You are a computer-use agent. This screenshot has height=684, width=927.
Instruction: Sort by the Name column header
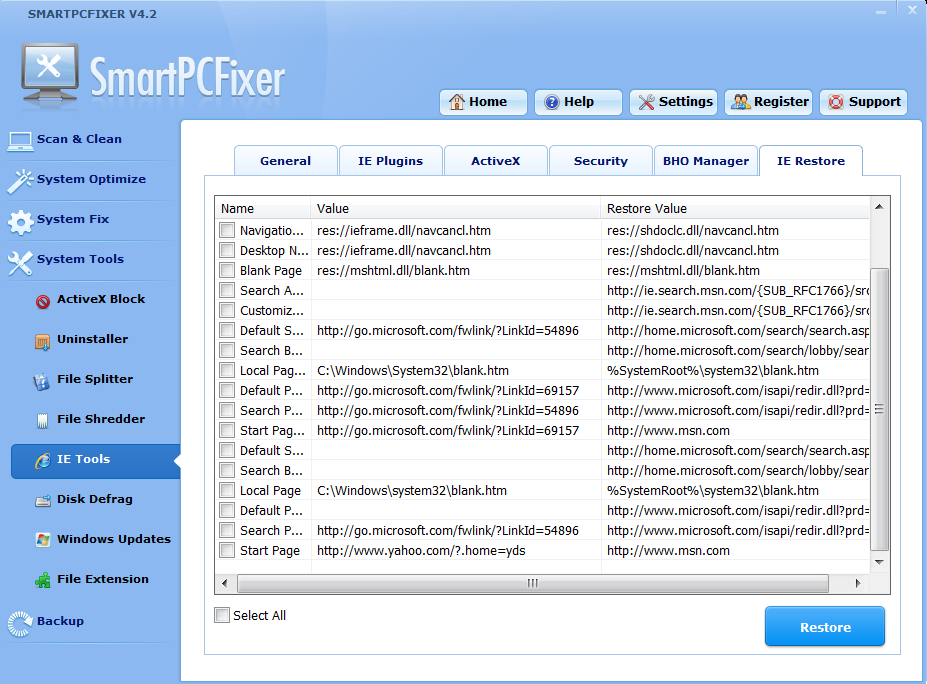coord(263,209)
